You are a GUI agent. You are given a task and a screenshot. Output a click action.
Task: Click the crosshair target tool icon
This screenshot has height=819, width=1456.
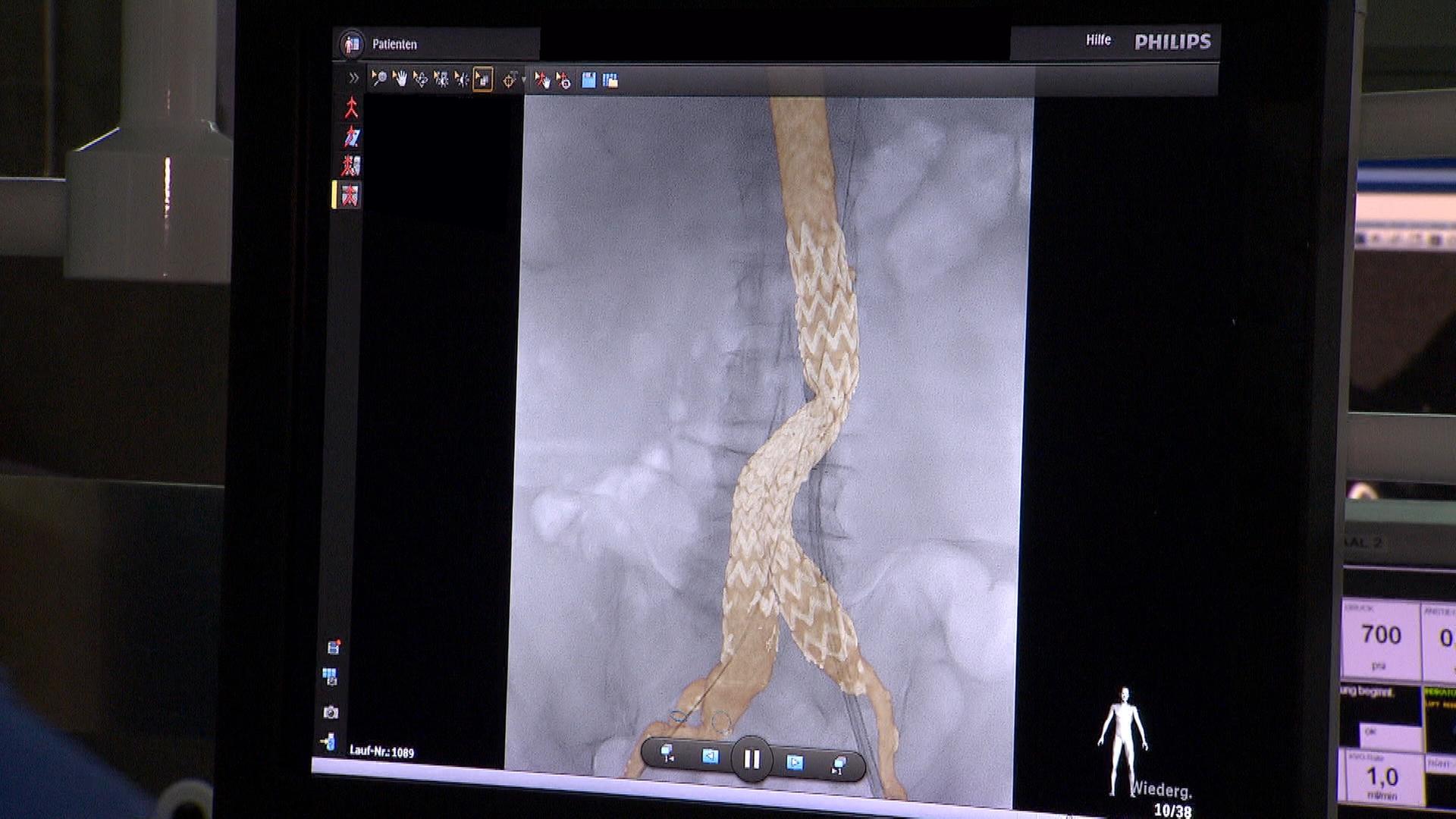[509, 80]
